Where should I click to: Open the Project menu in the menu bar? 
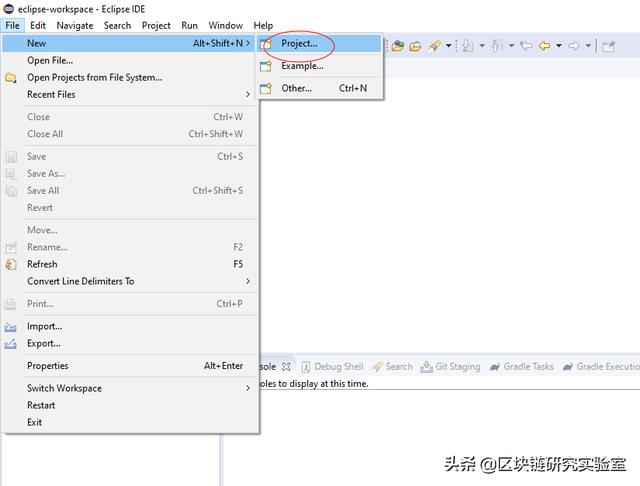coord(156,26)
